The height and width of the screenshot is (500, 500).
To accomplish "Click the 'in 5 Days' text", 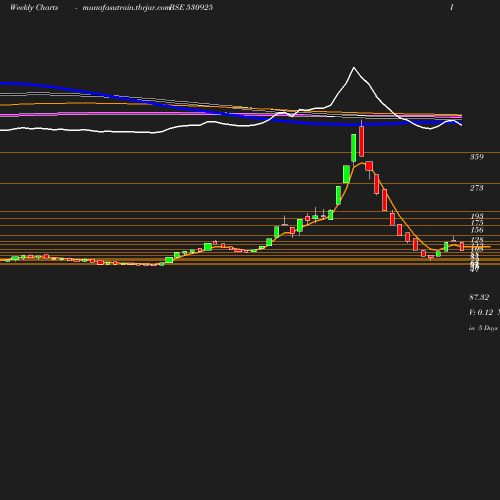I will coord(483,328).
